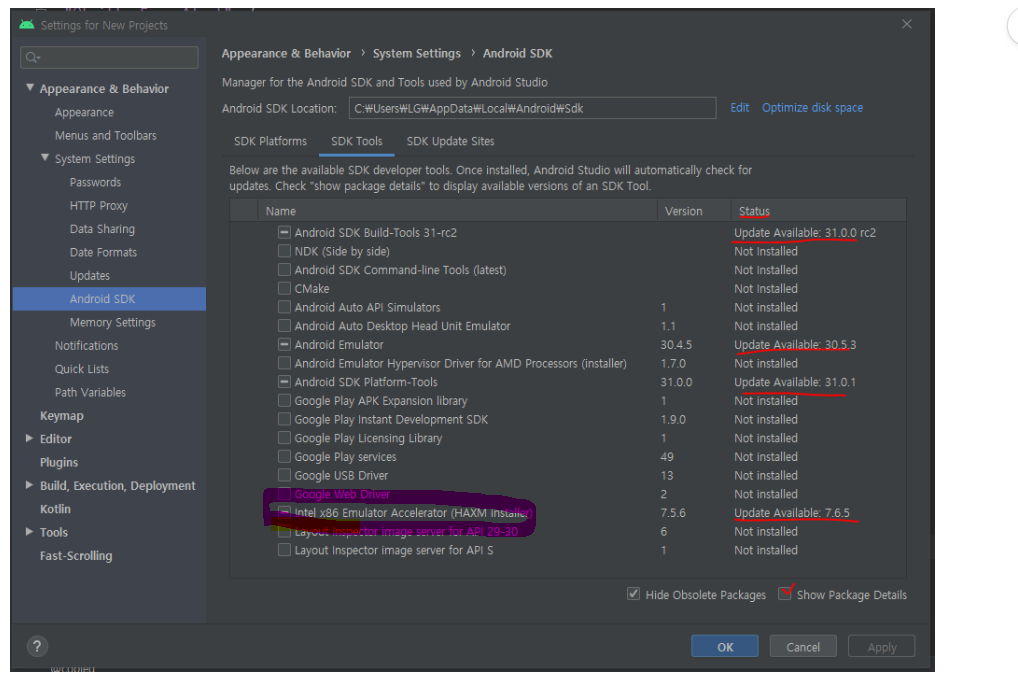Screen dimensions: 1018x695
Task: Click the Cancel button
Action: click(803, 647)
